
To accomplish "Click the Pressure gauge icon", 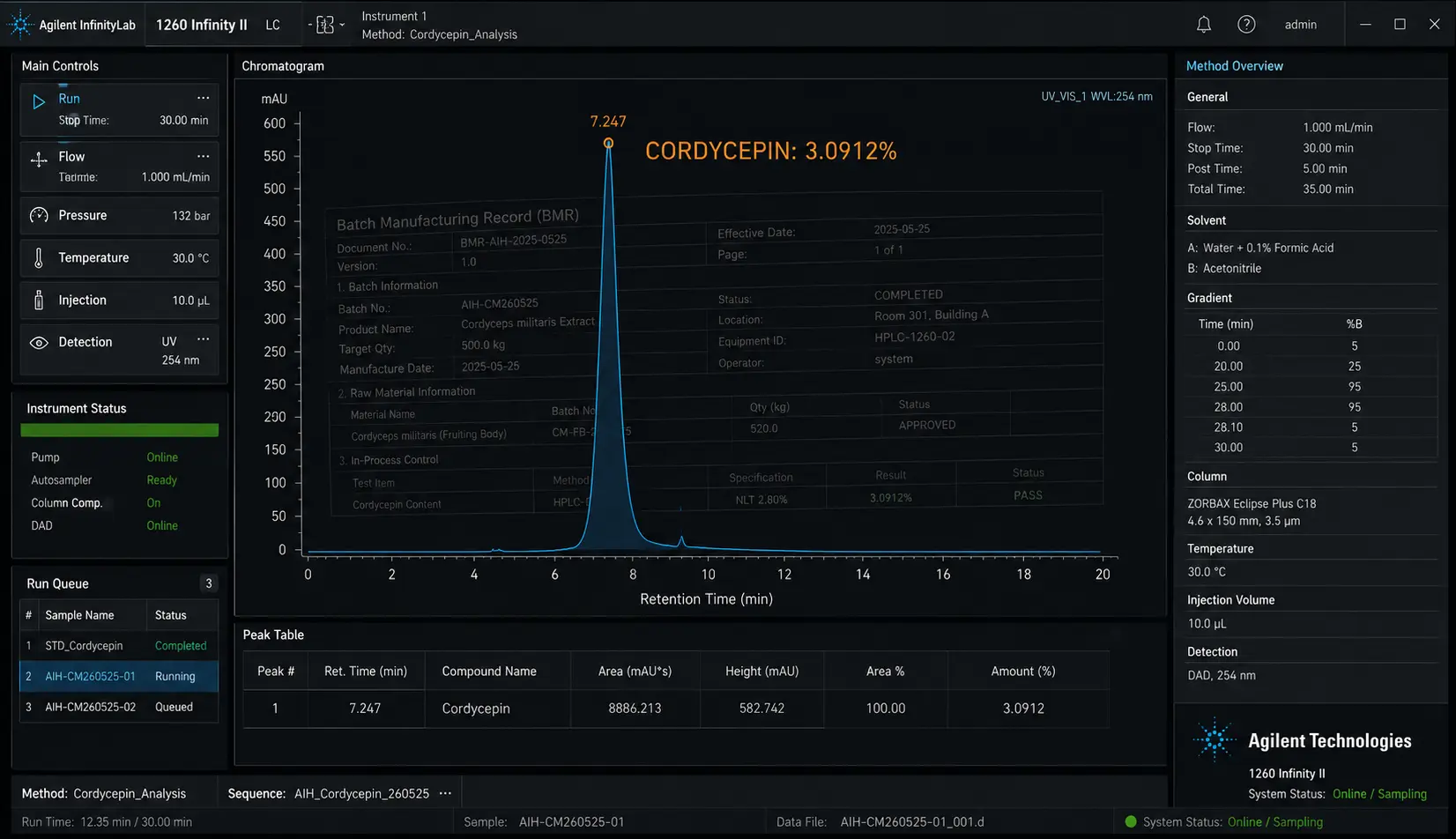I will pyautogui.click(x=39, y=216).
